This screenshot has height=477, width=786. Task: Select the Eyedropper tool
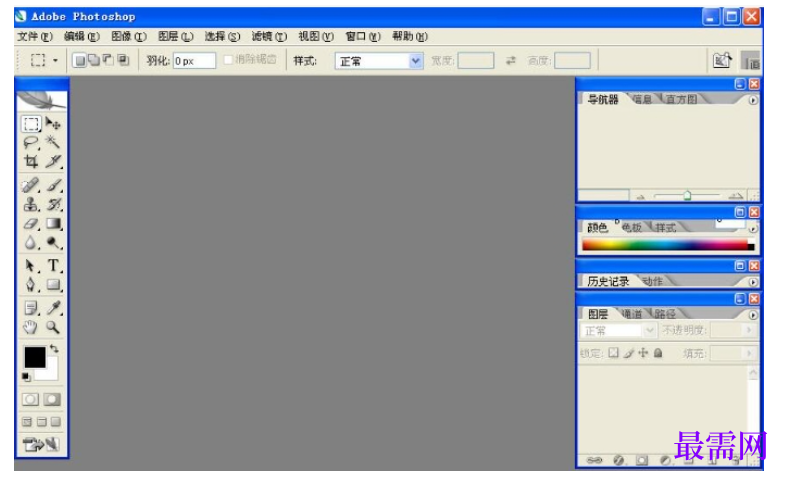pos(53,308)
